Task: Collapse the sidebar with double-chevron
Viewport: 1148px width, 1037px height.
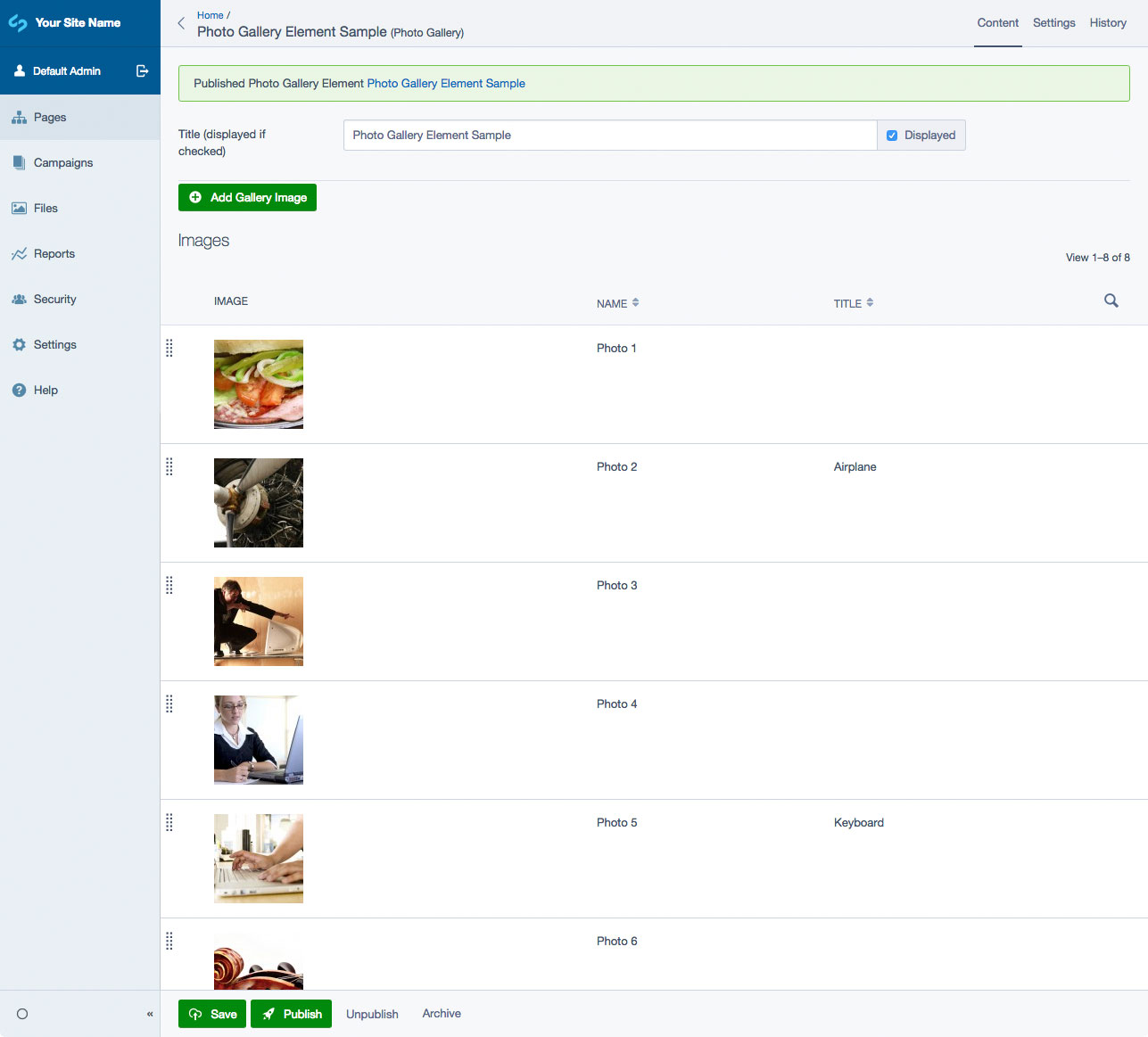Action: click(x=150, y=1014)
